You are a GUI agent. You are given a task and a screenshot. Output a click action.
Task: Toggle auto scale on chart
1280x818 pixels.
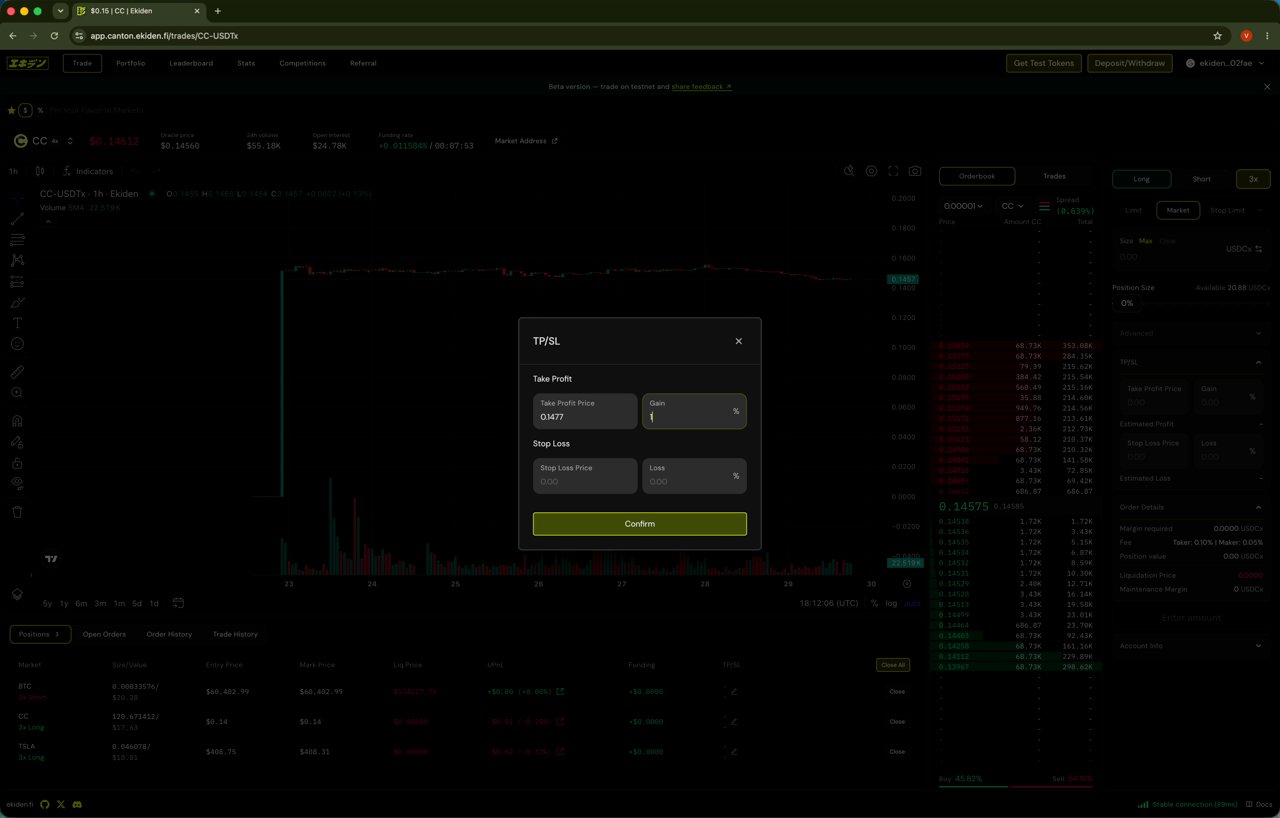tap(913, 603)
